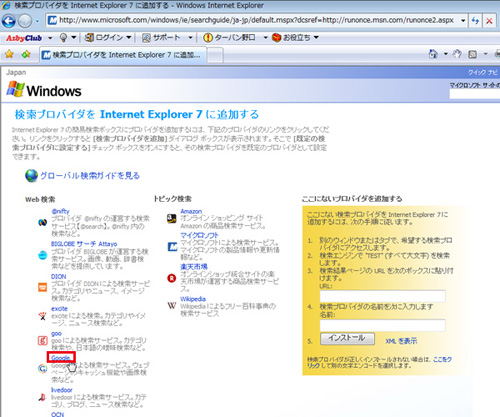
Task: Open the ログイン dropdown arrow
Action: 129,37
